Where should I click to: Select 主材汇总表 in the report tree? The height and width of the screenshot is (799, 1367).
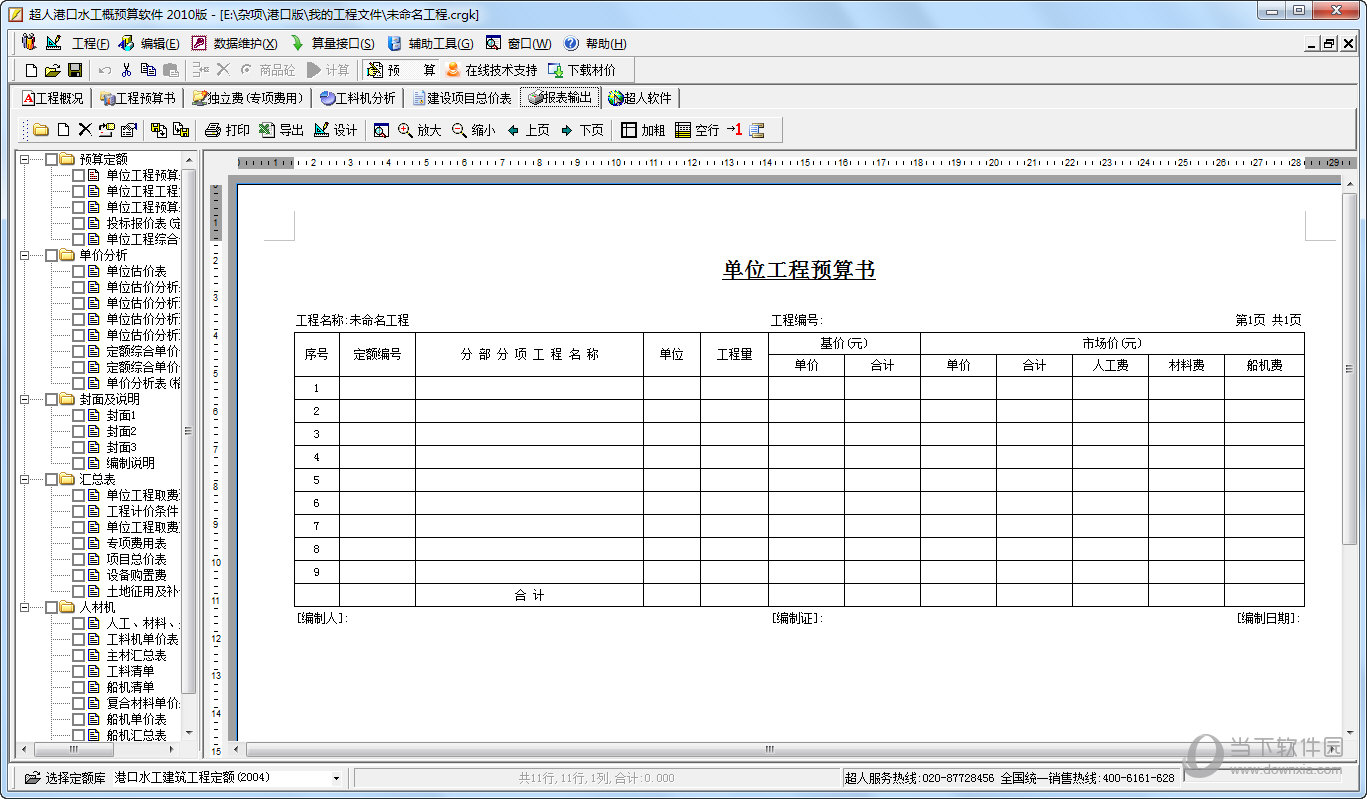(136, 655)
